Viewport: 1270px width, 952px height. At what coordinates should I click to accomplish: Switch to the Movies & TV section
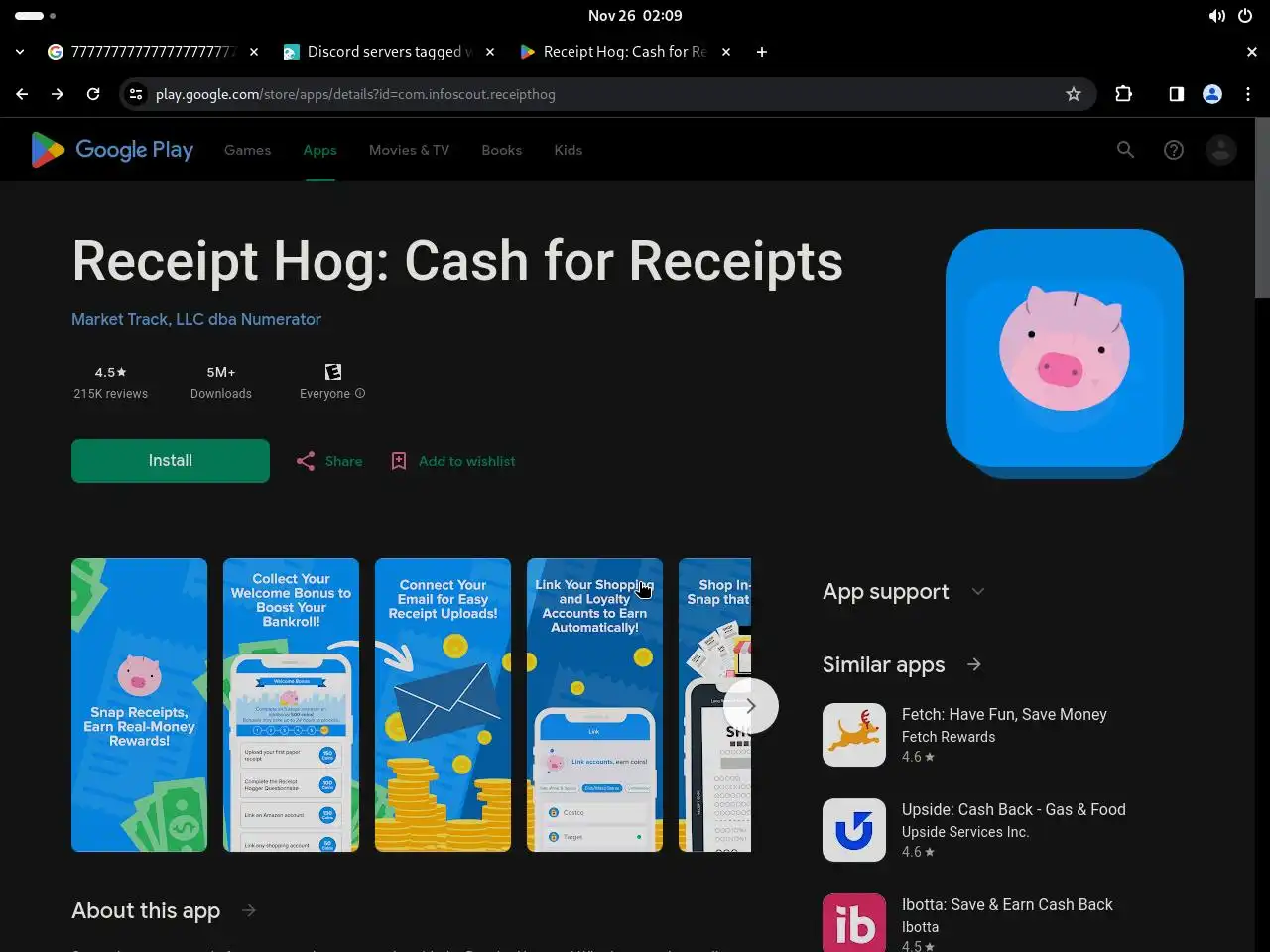409,150
